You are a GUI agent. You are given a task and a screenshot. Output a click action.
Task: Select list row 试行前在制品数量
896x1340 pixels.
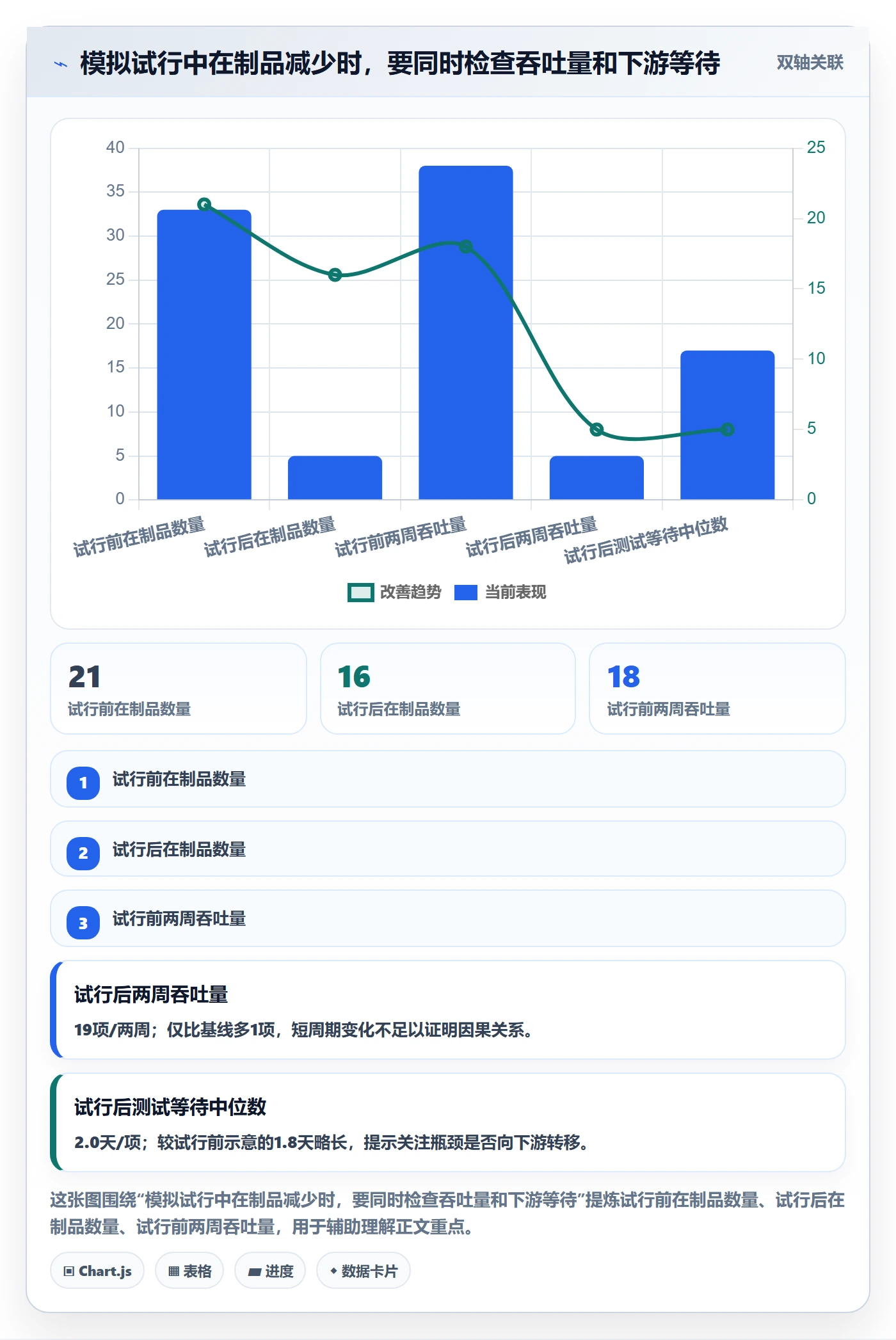pyautogui.click(x=448, y=779)
